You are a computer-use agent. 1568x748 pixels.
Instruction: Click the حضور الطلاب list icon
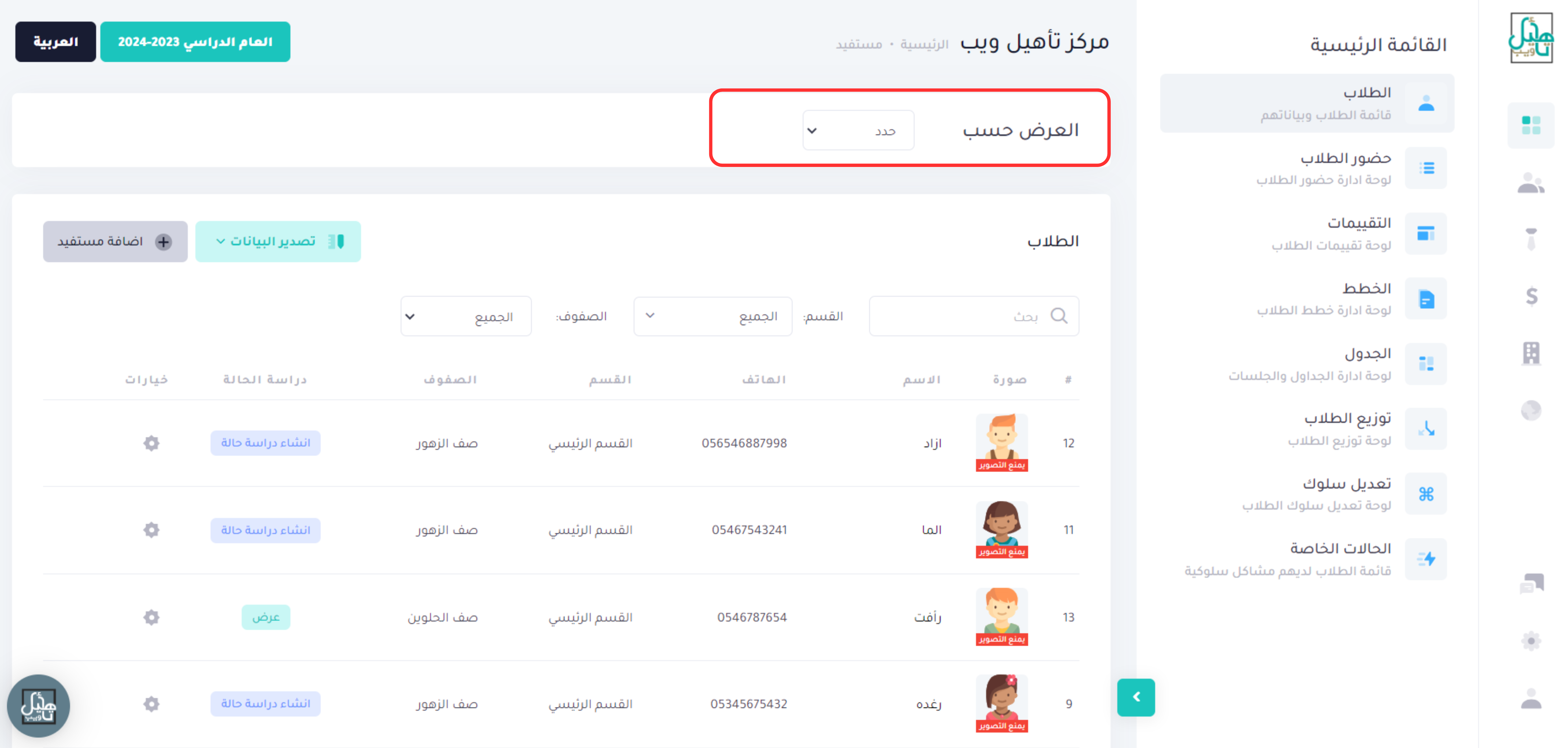[1426, 168]
